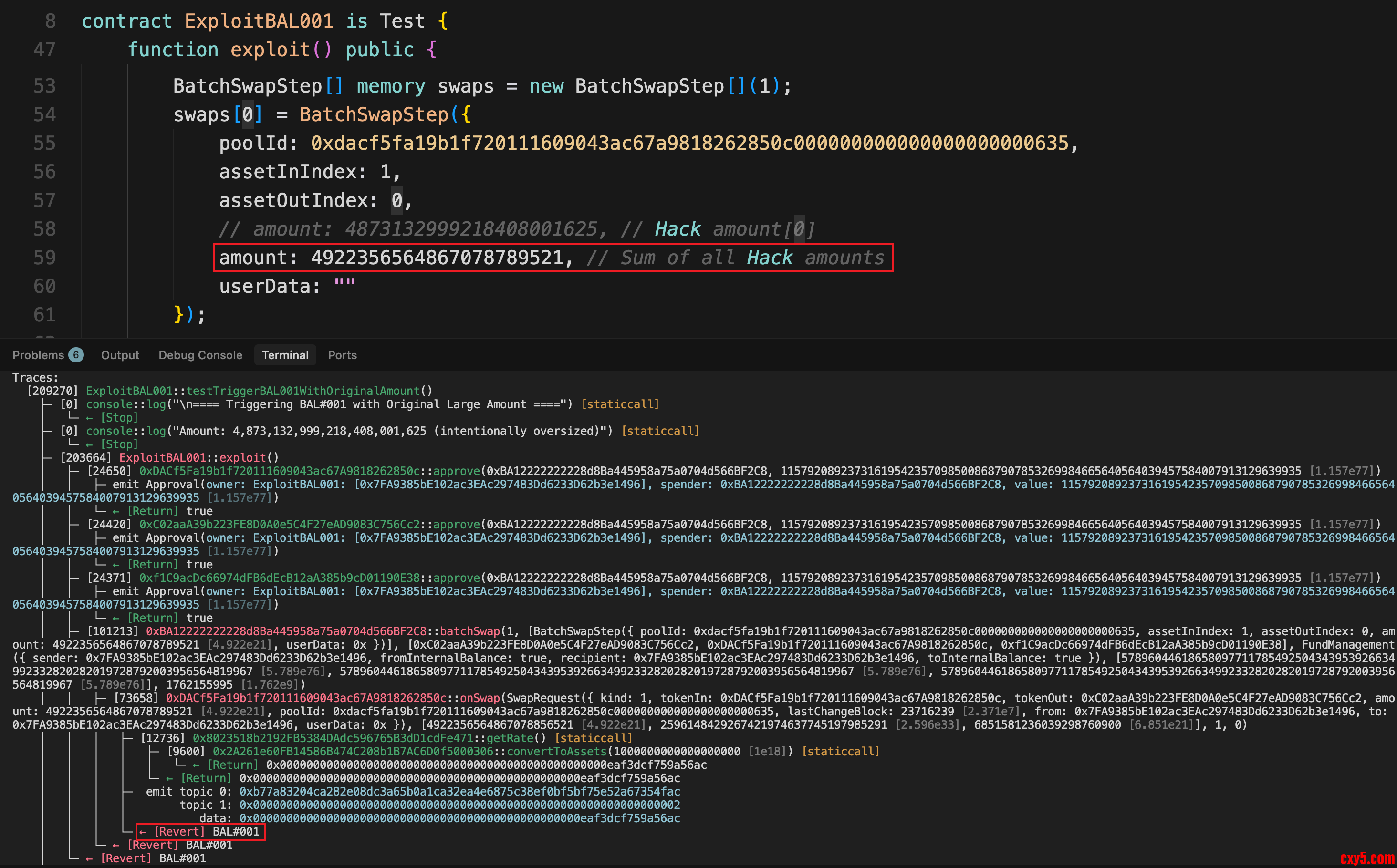The height and width of the screenshot is (868, 1397).
Task: Click testTriggerBAL001WithOriginalAmount in the terminal trace
Action: pos(302,391)
